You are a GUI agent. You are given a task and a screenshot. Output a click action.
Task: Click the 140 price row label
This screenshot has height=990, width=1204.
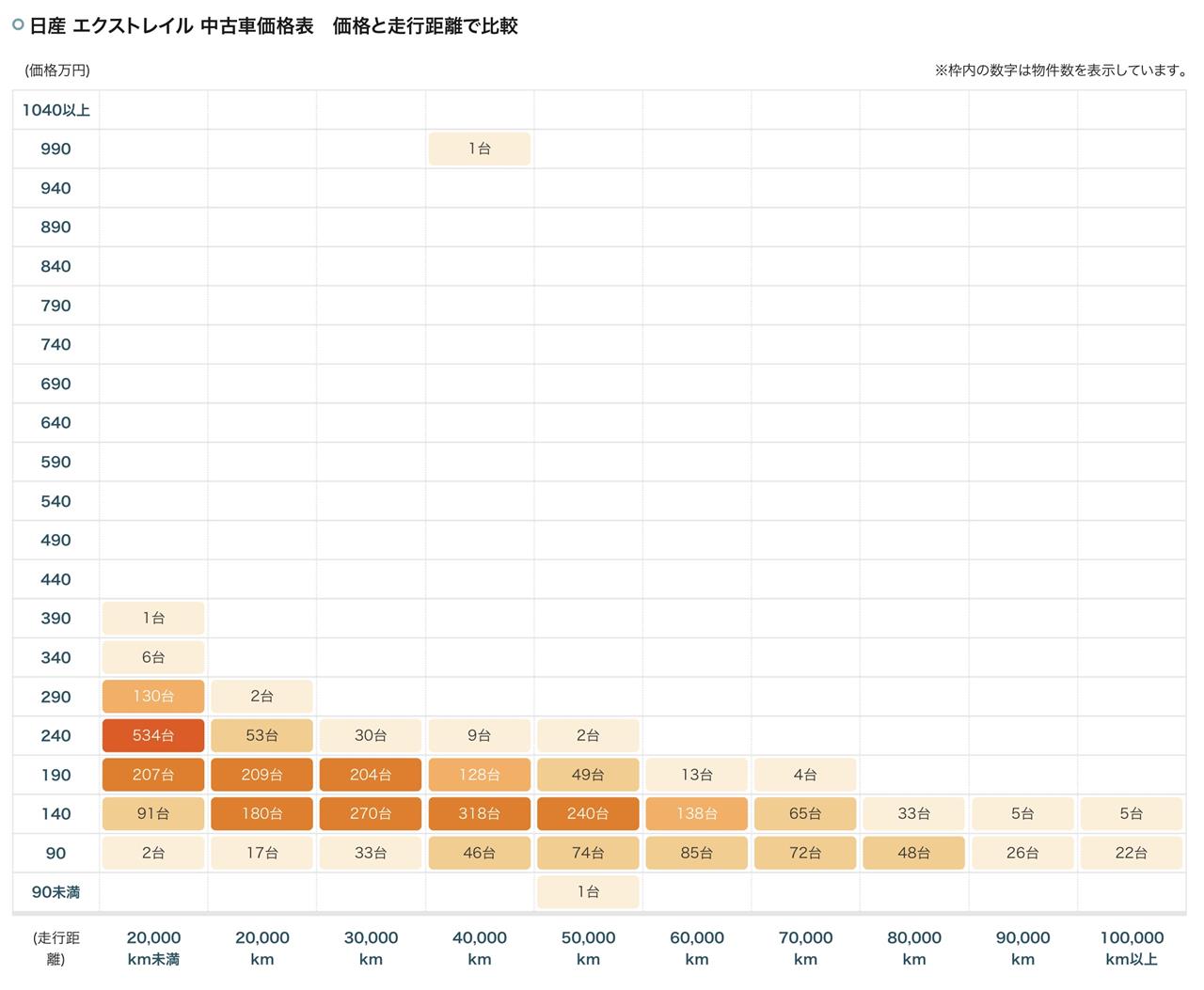click(x=55, y=814)
